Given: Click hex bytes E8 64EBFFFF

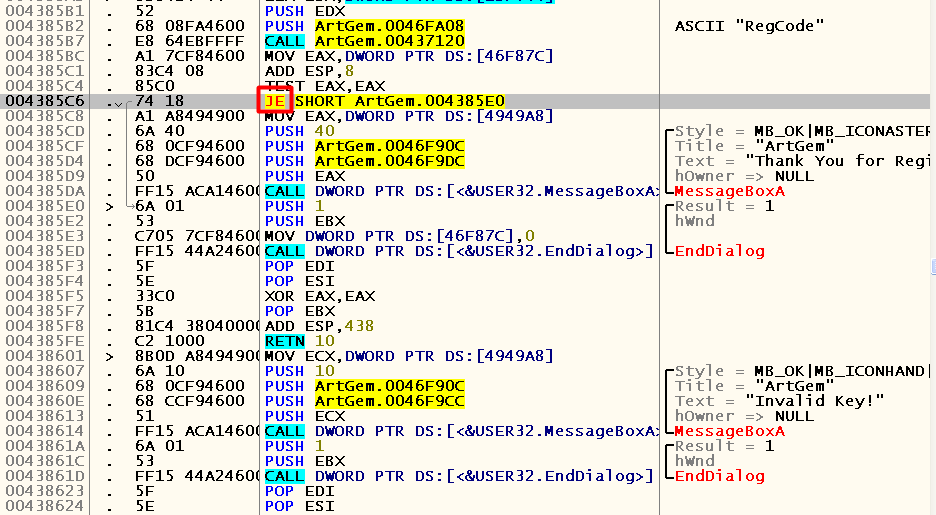Looking at the screenshot, I should coord(190,41).
